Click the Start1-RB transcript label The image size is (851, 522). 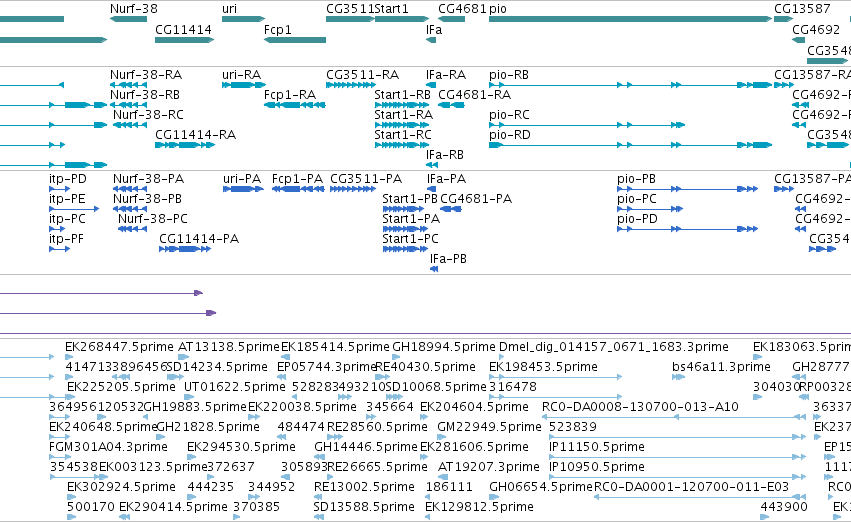click(x=403, y=94)
